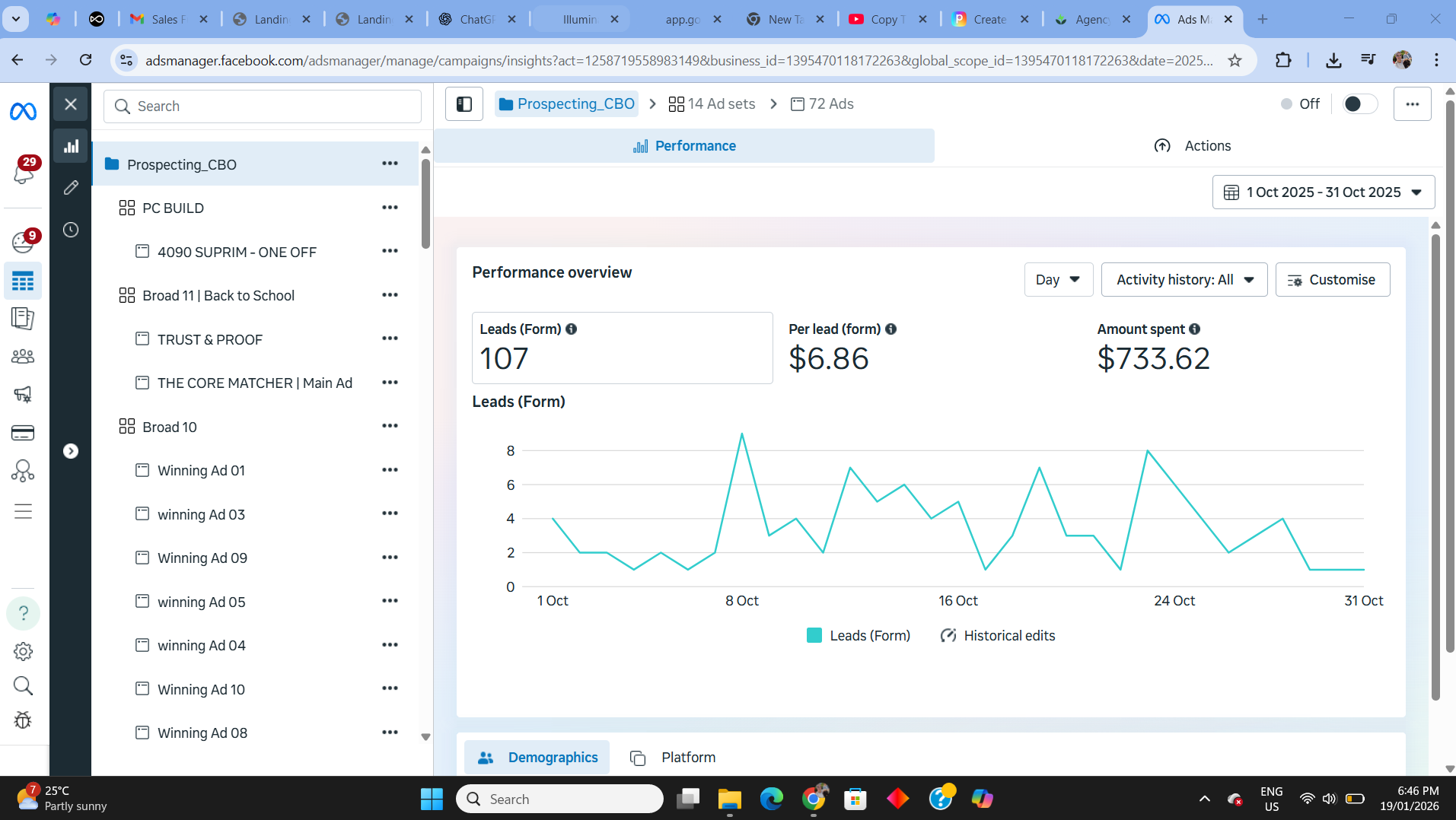
Task: Open the bug report icon in sidebar
Action: pyautogui.click(x=23, y=720)
